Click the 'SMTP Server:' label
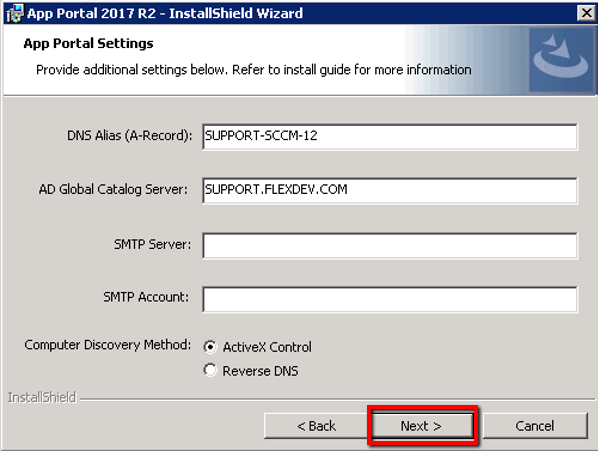Image resolution: width=598 pixels, height=451 pixels. coord(152,244)
